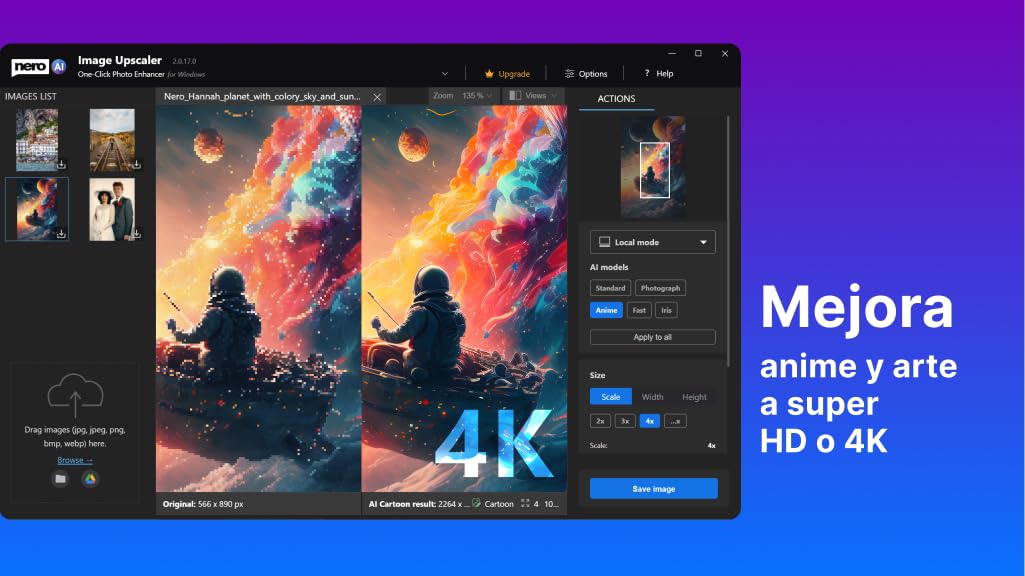1025x576 pixels.
Task: Select the coastal village thumbnail
Action: tap(37, 139)
